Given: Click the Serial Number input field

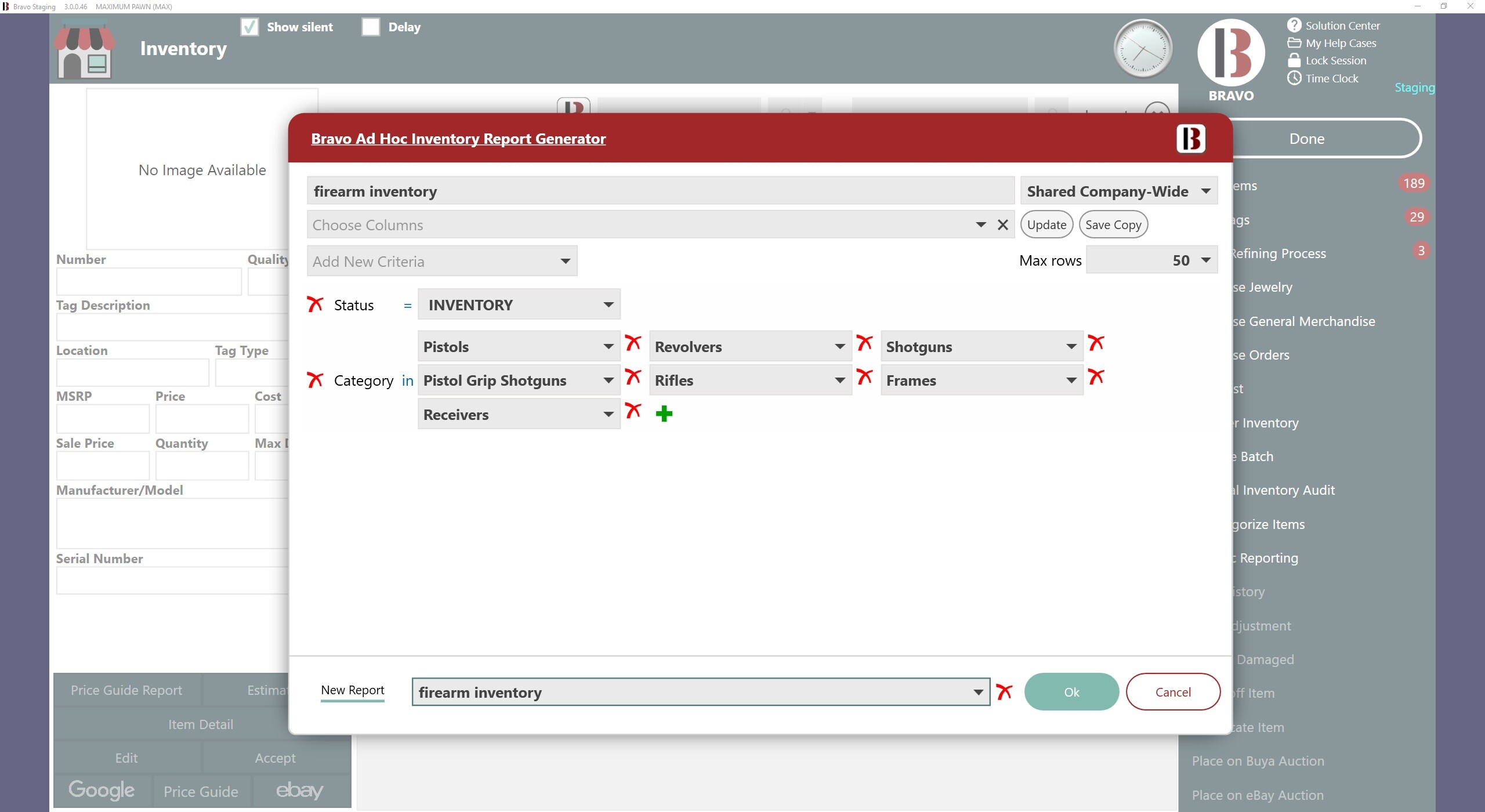Looking at the screenshot, I should tap(173, 580).
